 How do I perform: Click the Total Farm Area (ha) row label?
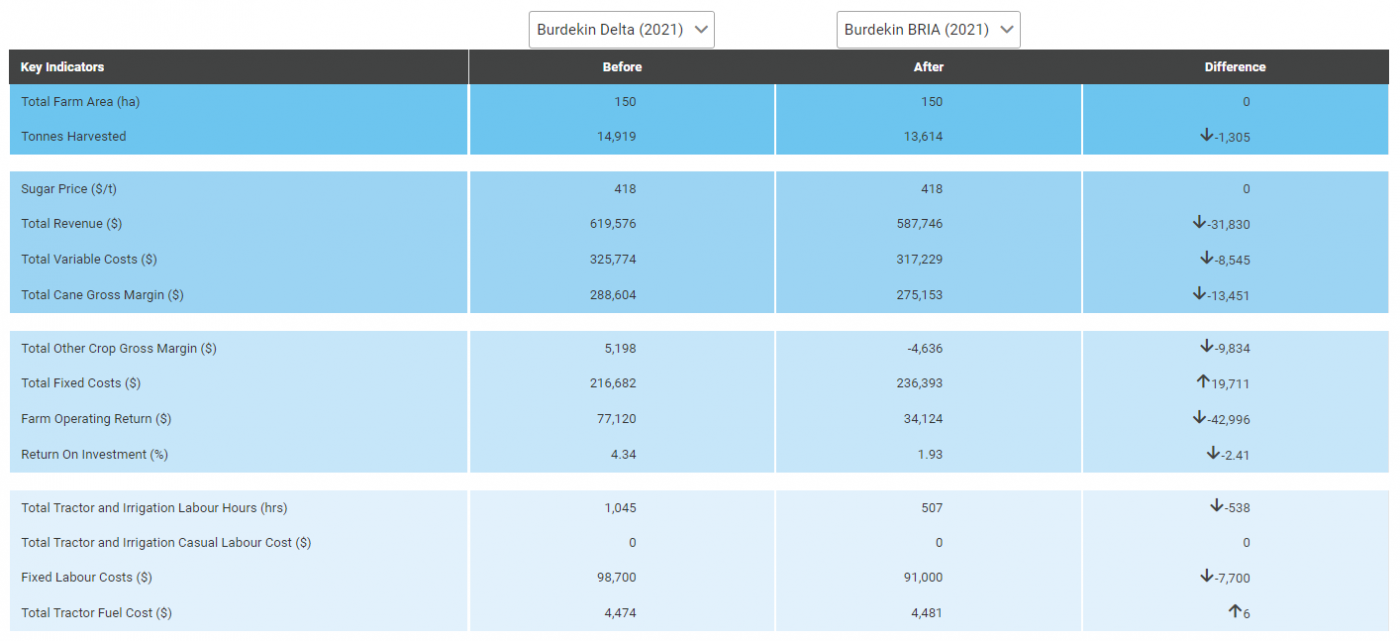click(79, 101)
